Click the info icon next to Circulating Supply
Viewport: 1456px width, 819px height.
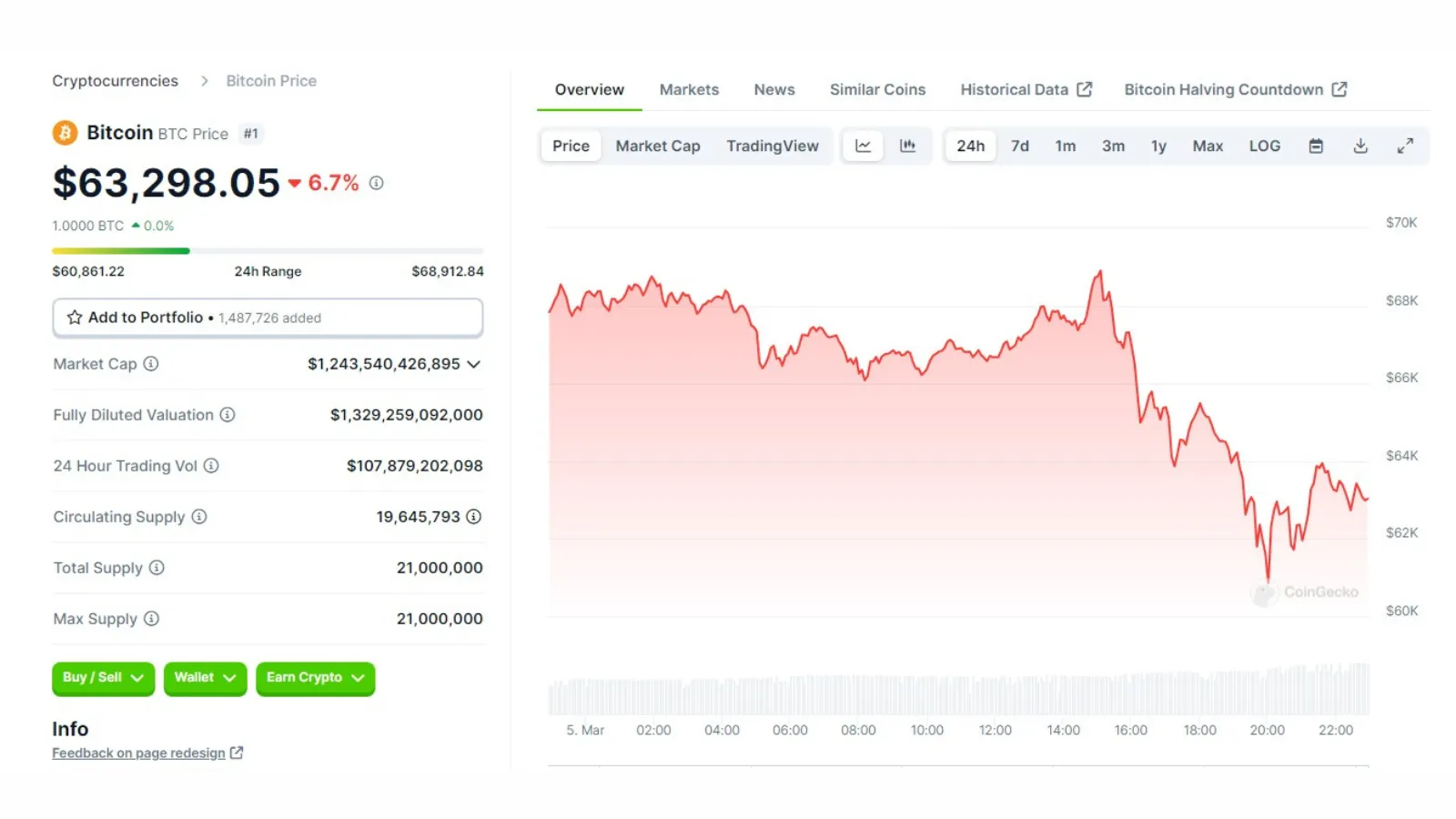(199, 517)
